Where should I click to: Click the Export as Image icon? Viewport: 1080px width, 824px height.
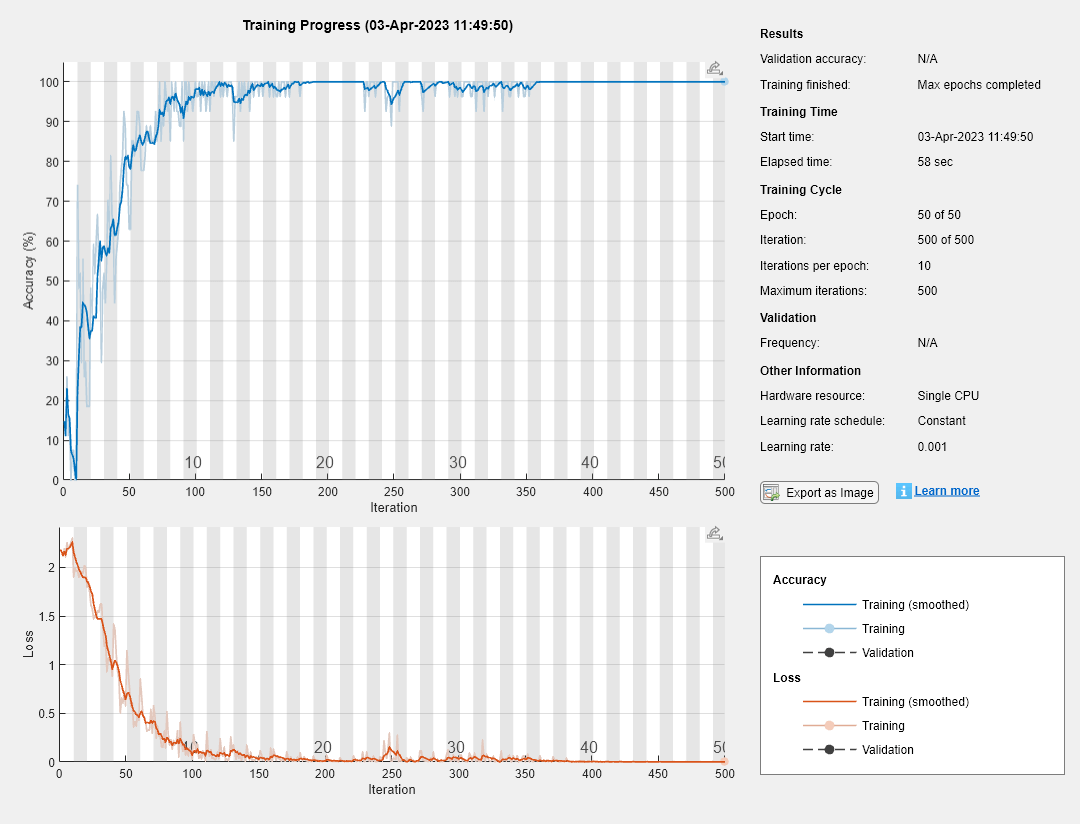tap(771, 493)
